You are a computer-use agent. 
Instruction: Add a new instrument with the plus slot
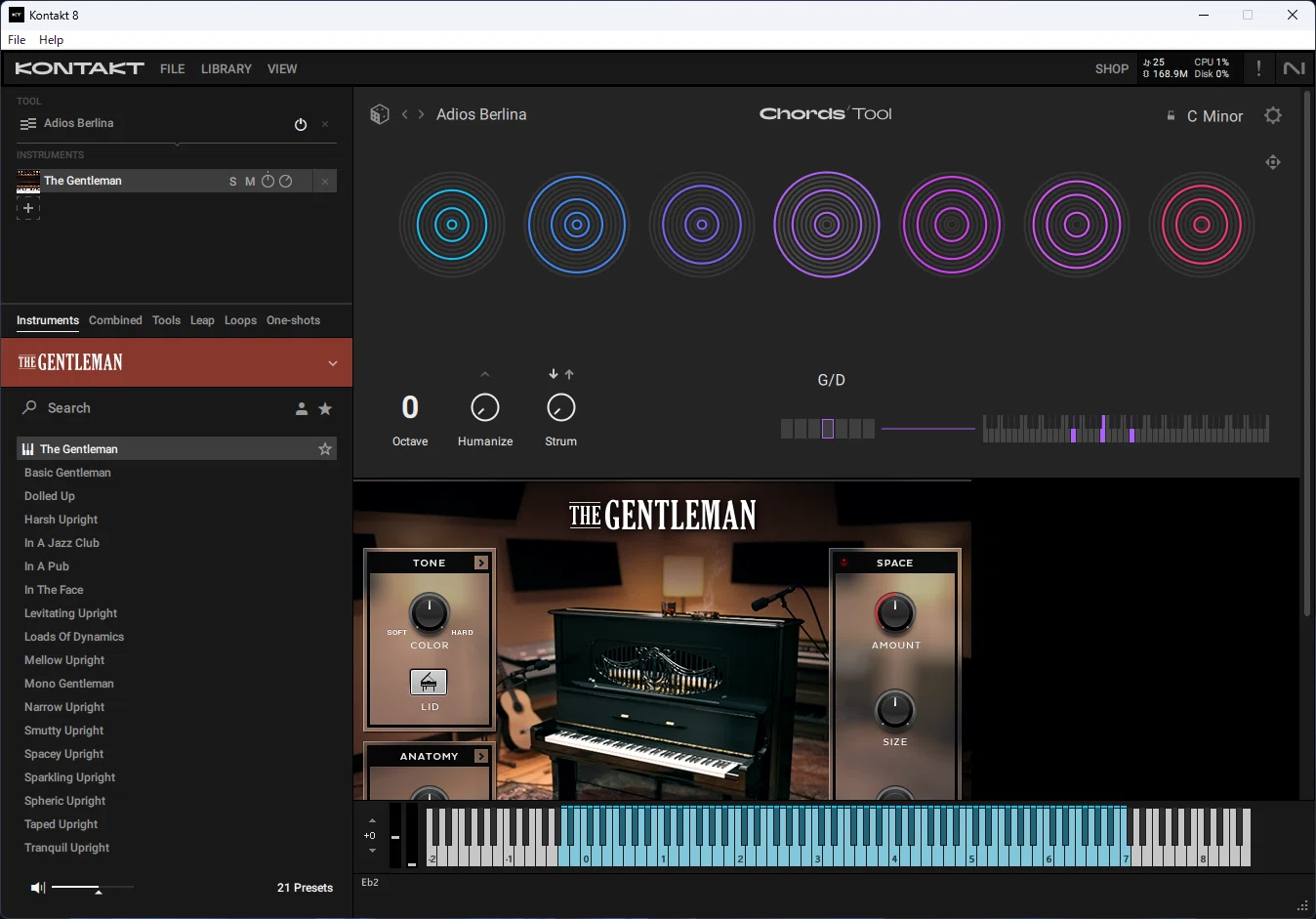pos(28,208)
